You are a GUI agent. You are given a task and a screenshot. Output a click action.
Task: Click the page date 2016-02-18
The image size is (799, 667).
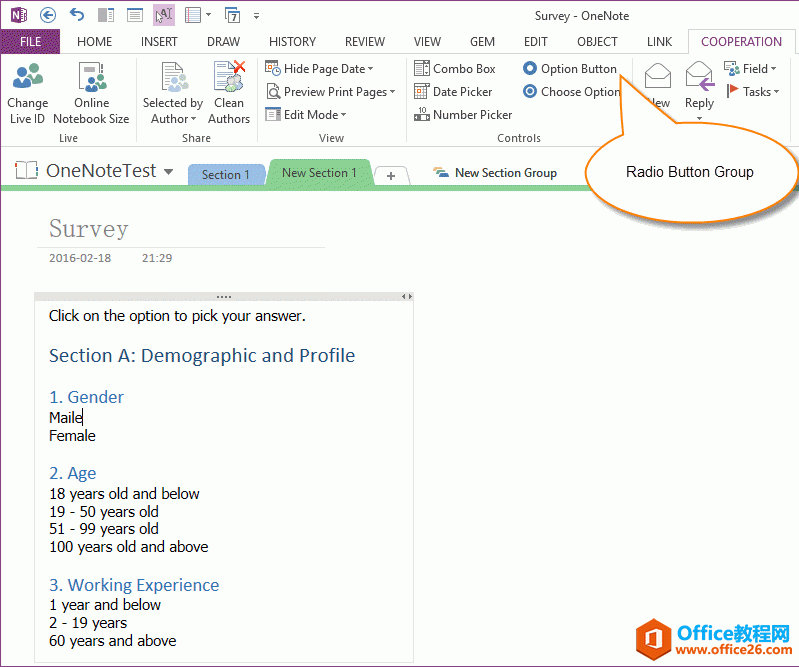click(80, 258)
